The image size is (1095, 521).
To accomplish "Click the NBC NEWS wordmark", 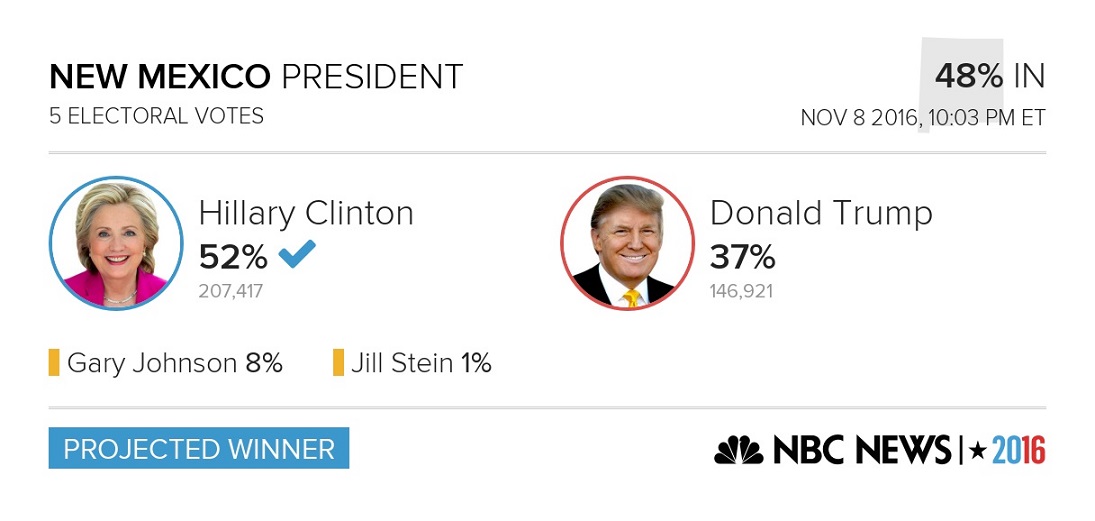I will 862,450.
